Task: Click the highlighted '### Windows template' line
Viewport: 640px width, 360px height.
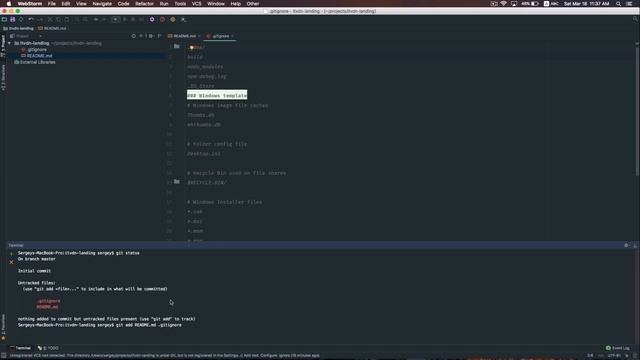Action: pos(217,95)
